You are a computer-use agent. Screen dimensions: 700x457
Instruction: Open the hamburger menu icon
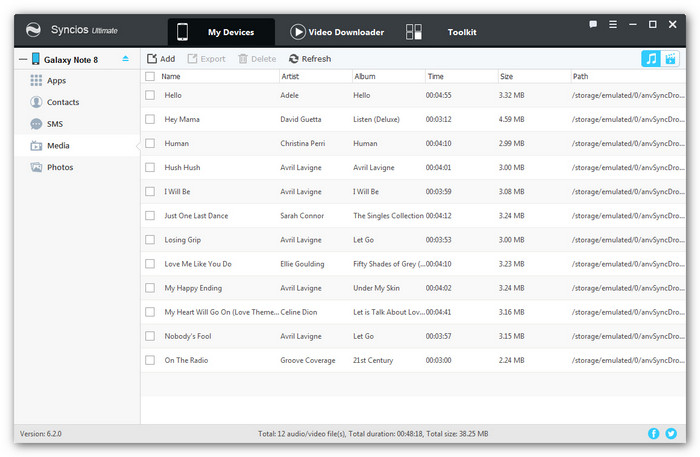click(613, 25)
